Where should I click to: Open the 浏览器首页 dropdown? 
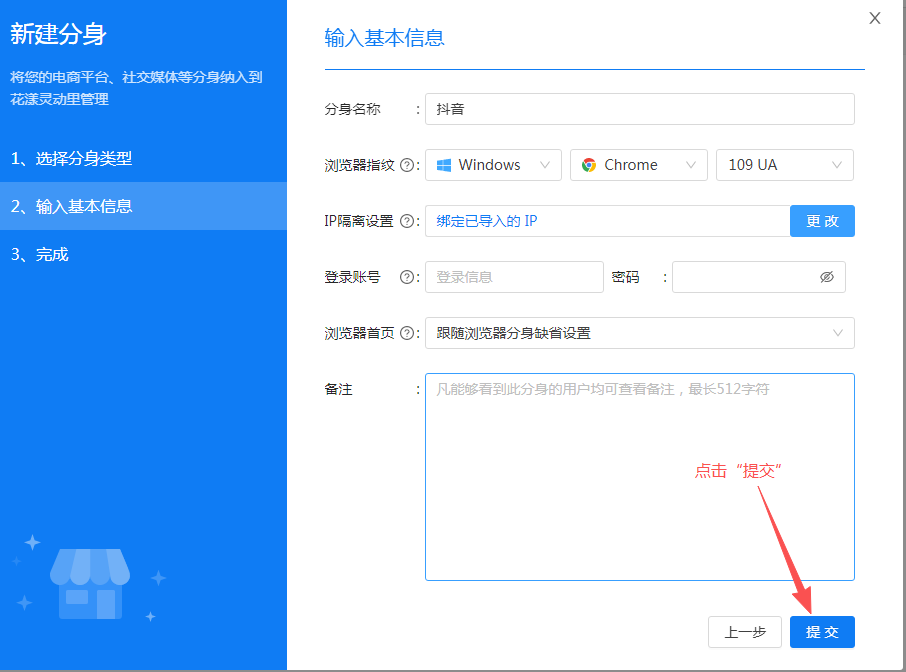click(x=639, y=333)
